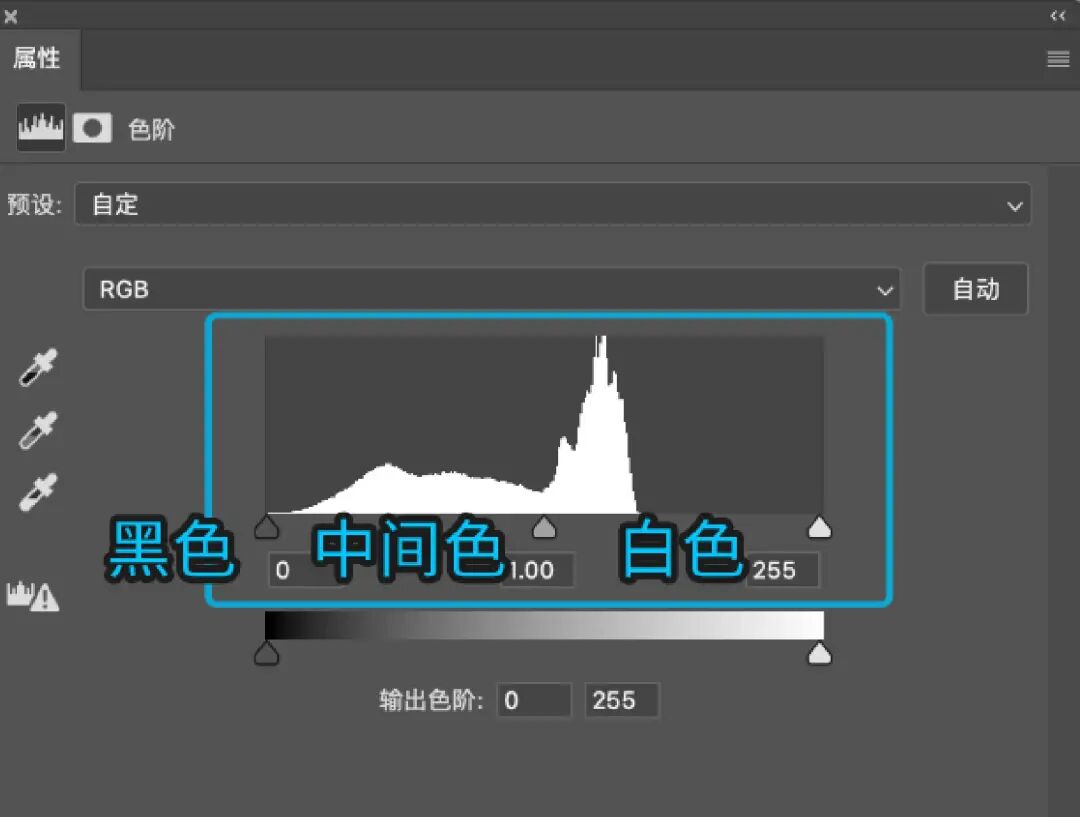Image resolution: width=1080 pixels, height=817 pixels.
Task: Click the midtone gamma slider handle
Action: (544, 527)
